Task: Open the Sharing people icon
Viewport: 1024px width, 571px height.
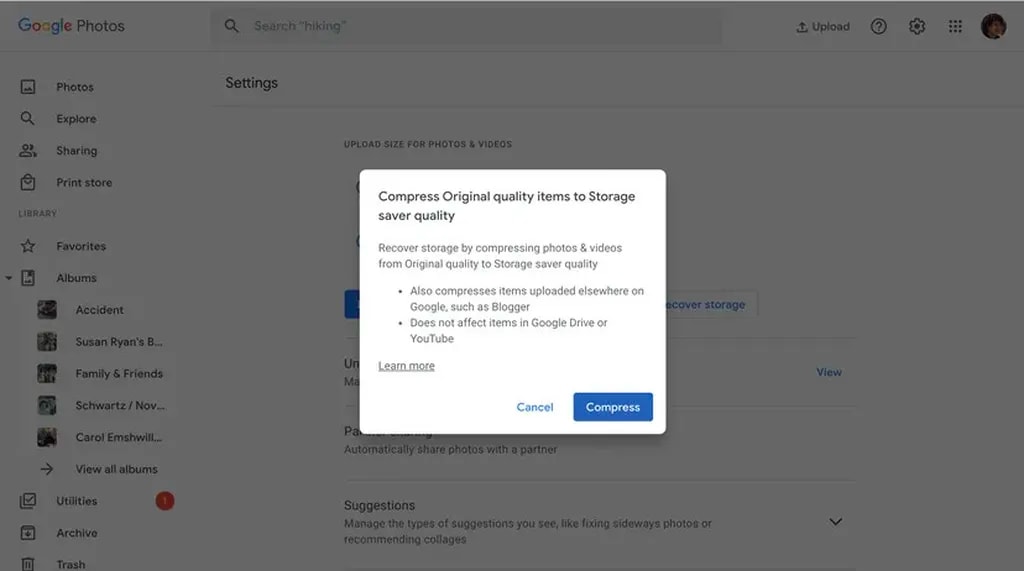Action: pos(28,151)
